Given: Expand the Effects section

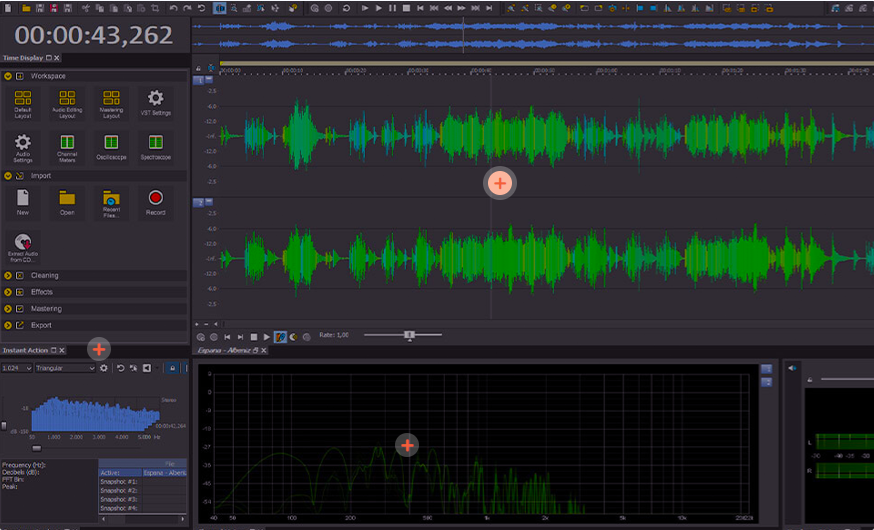Looking at the screenshot, I should pyautogui.click(x=8, y=292).
